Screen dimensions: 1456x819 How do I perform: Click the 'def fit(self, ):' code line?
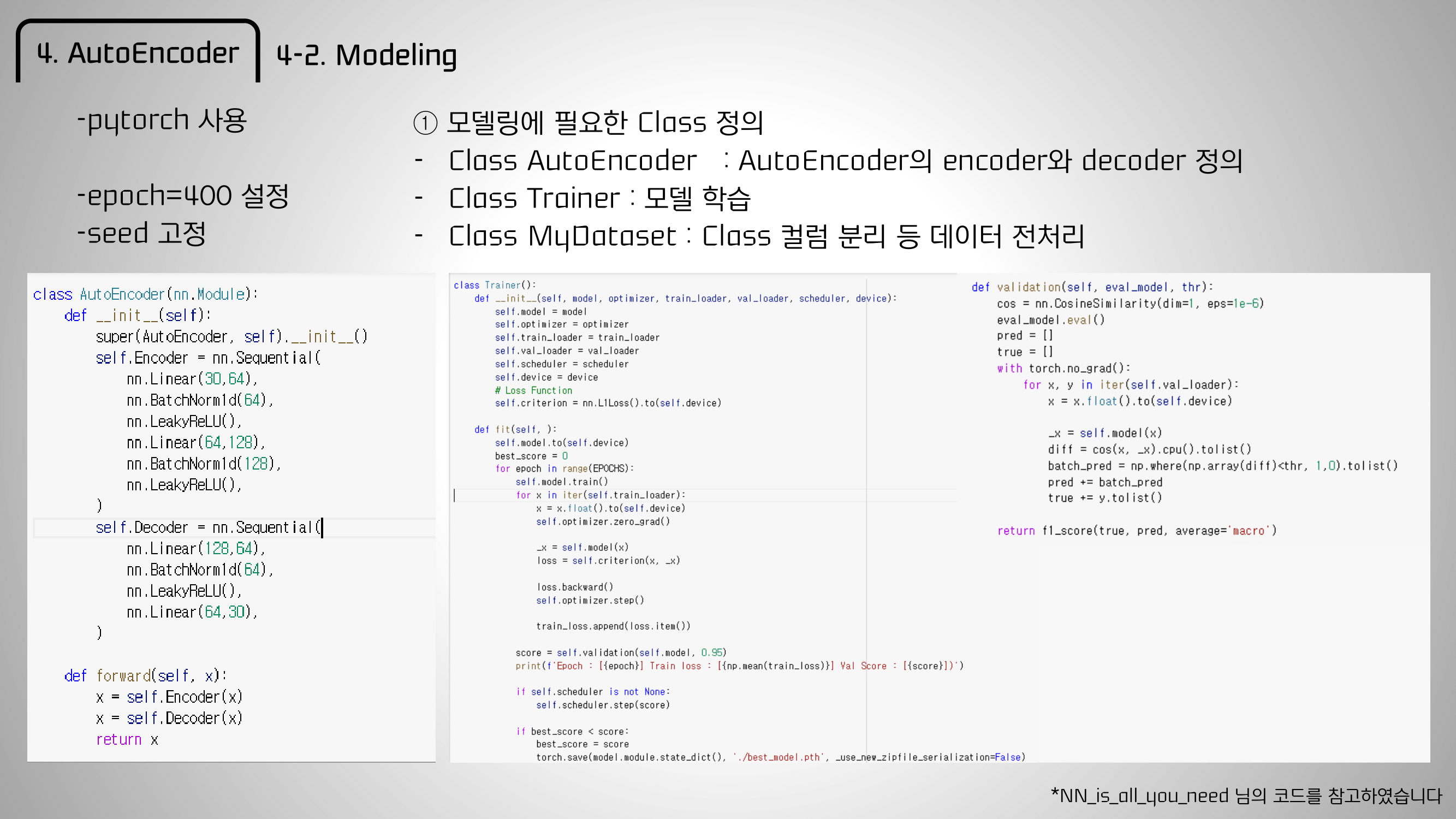(x=515, y=430)
